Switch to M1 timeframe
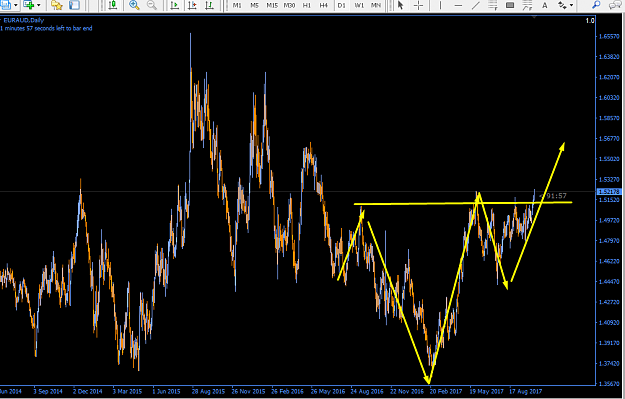The height and width of the screenshot is (399, 625). (237, 5)
